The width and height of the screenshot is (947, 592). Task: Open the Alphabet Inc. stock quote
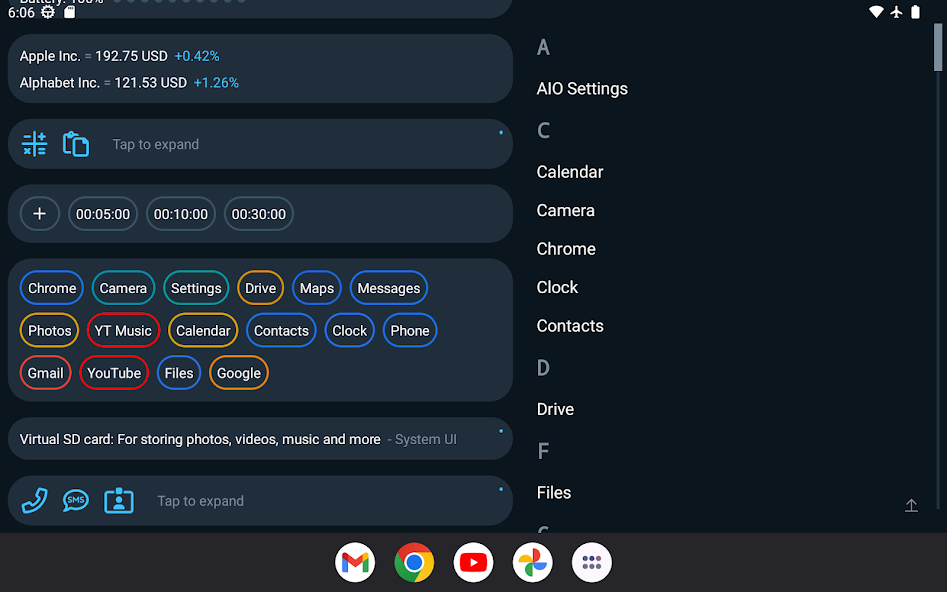129,83
